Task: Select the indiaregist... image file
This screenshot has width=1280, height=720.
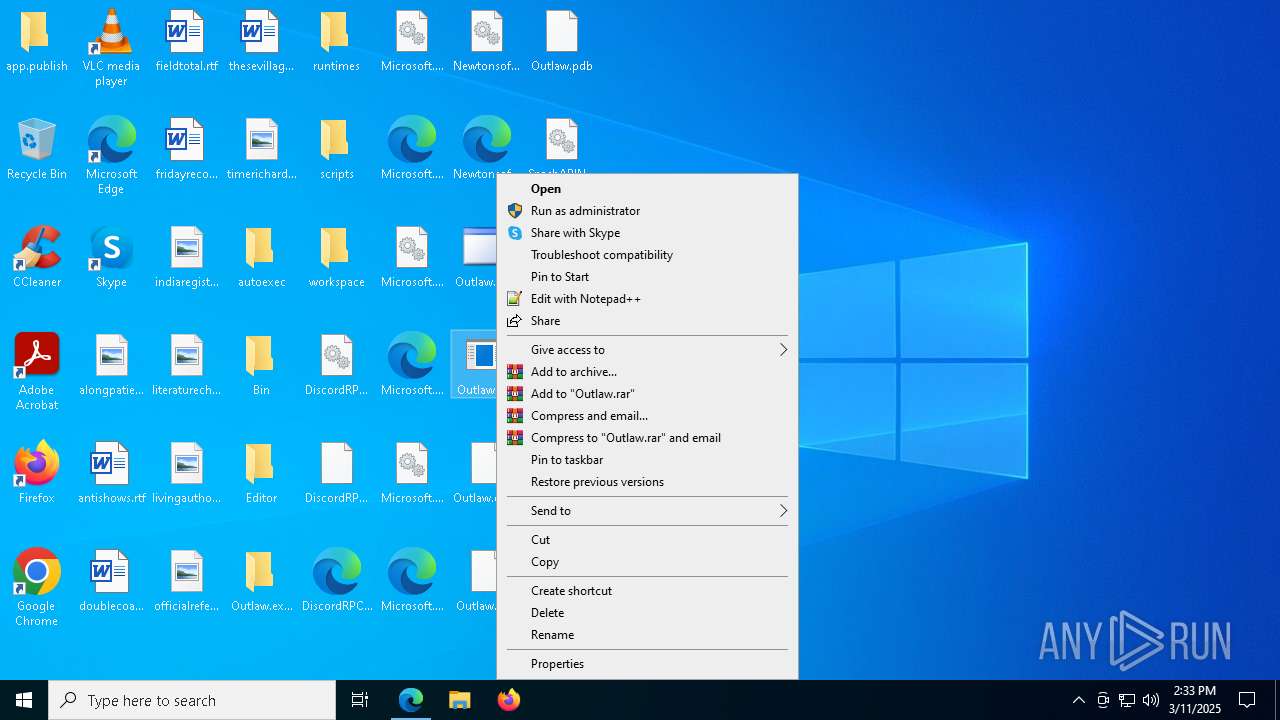Action: pos(186,248)
